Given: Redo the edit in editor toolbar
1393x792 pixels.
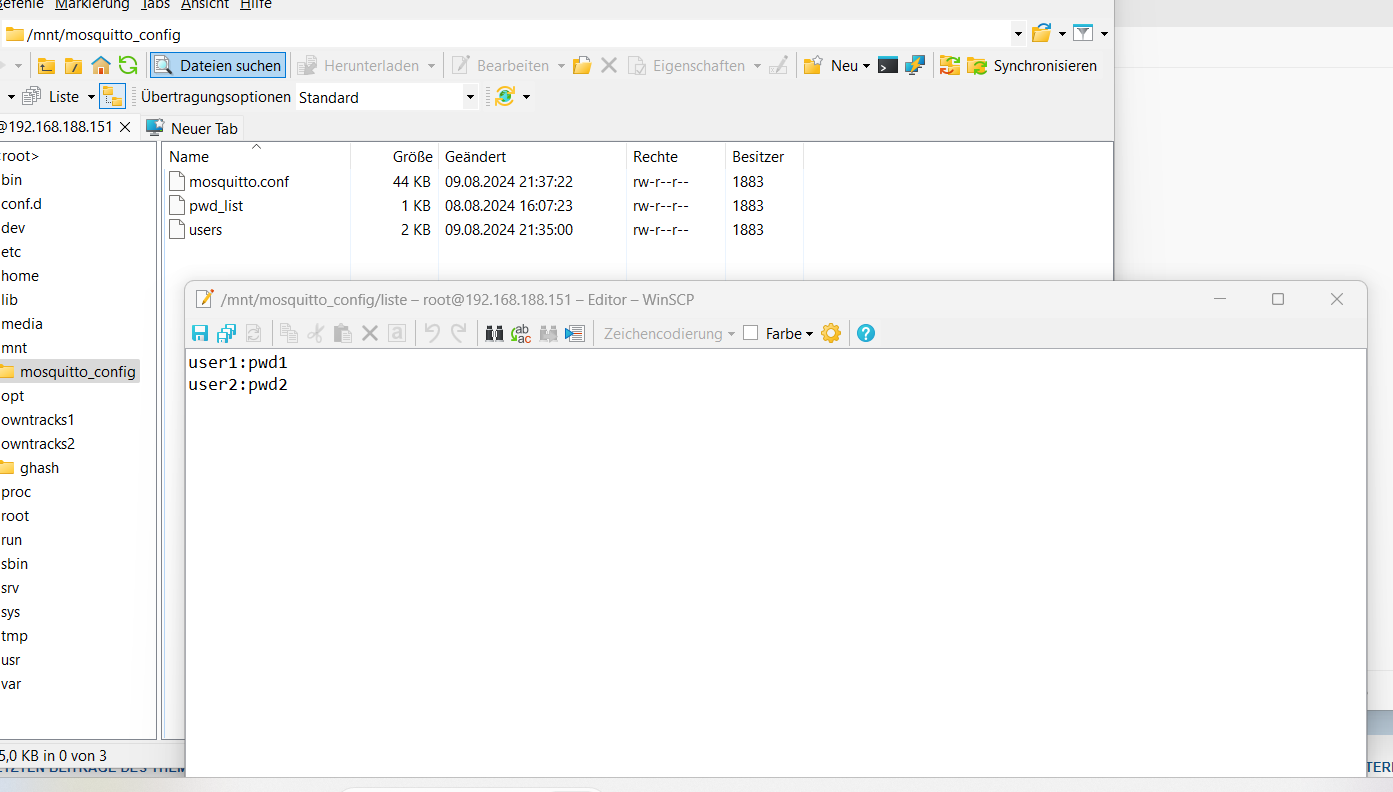Looking at the screenshot, I should click(459, 334).
